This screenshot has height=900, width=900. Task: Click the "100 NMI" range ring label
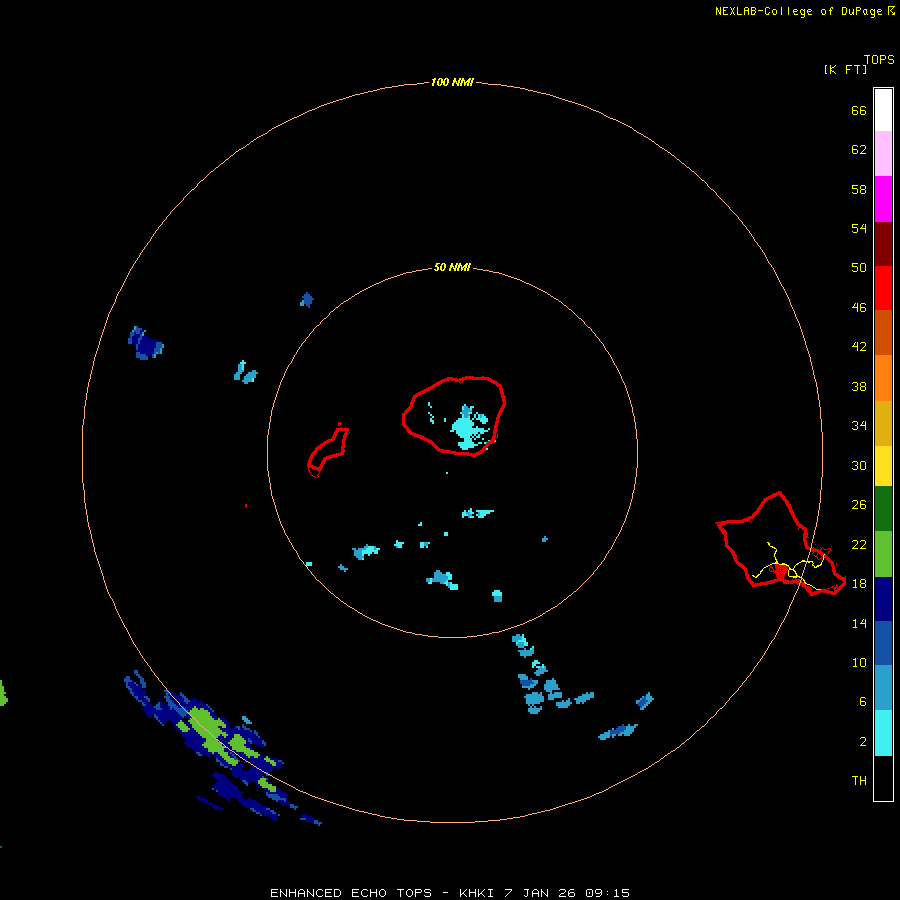(x=452, y=82)
